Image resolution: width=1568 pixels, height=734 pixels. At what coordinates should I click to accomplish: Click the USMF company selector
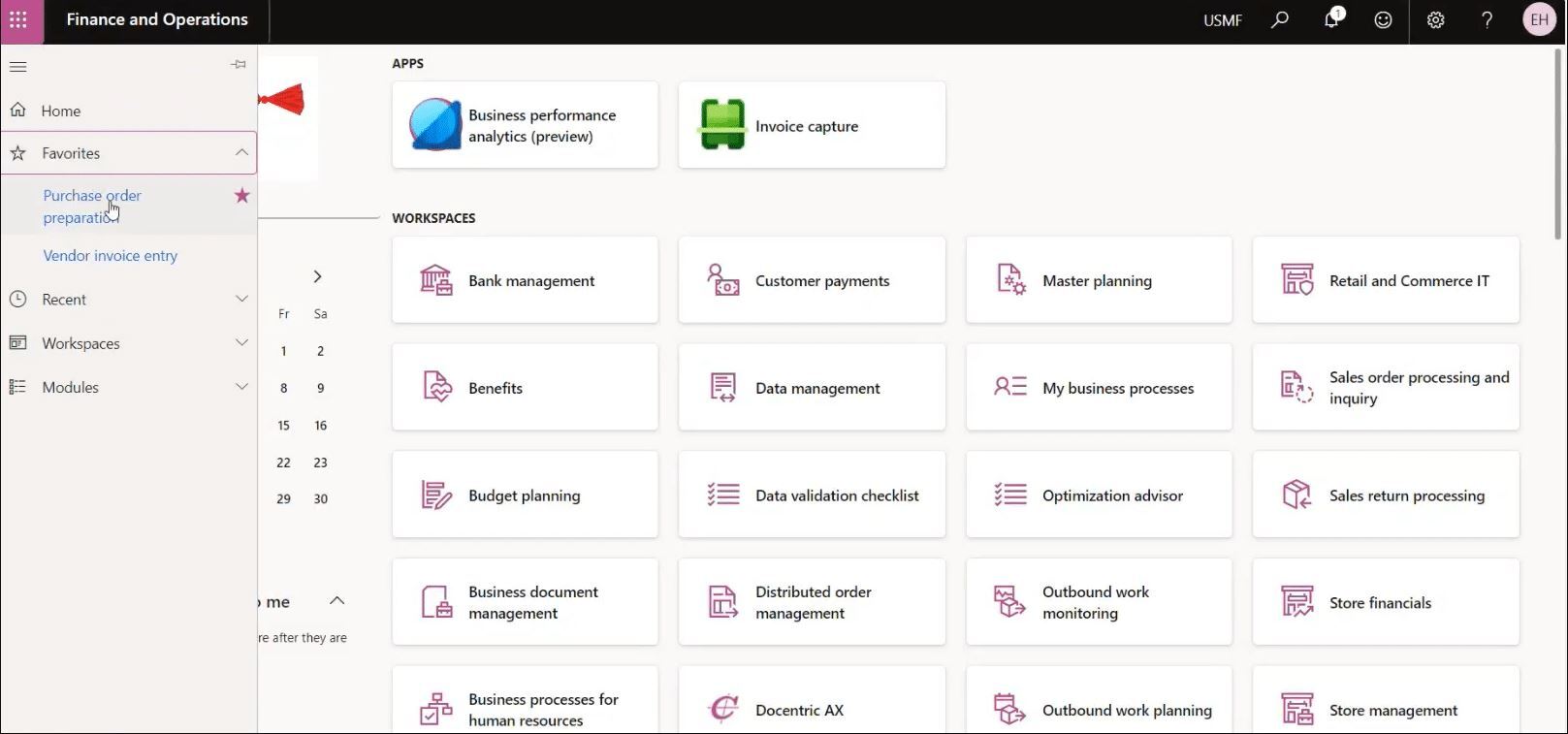click(x=1222, y=20)
